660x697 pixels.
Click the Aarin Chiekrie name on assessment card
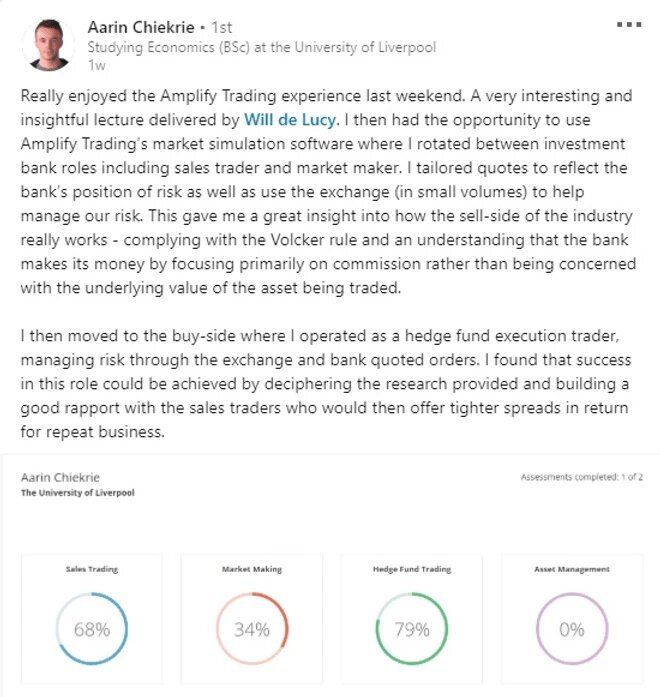[x=60, y=477]
